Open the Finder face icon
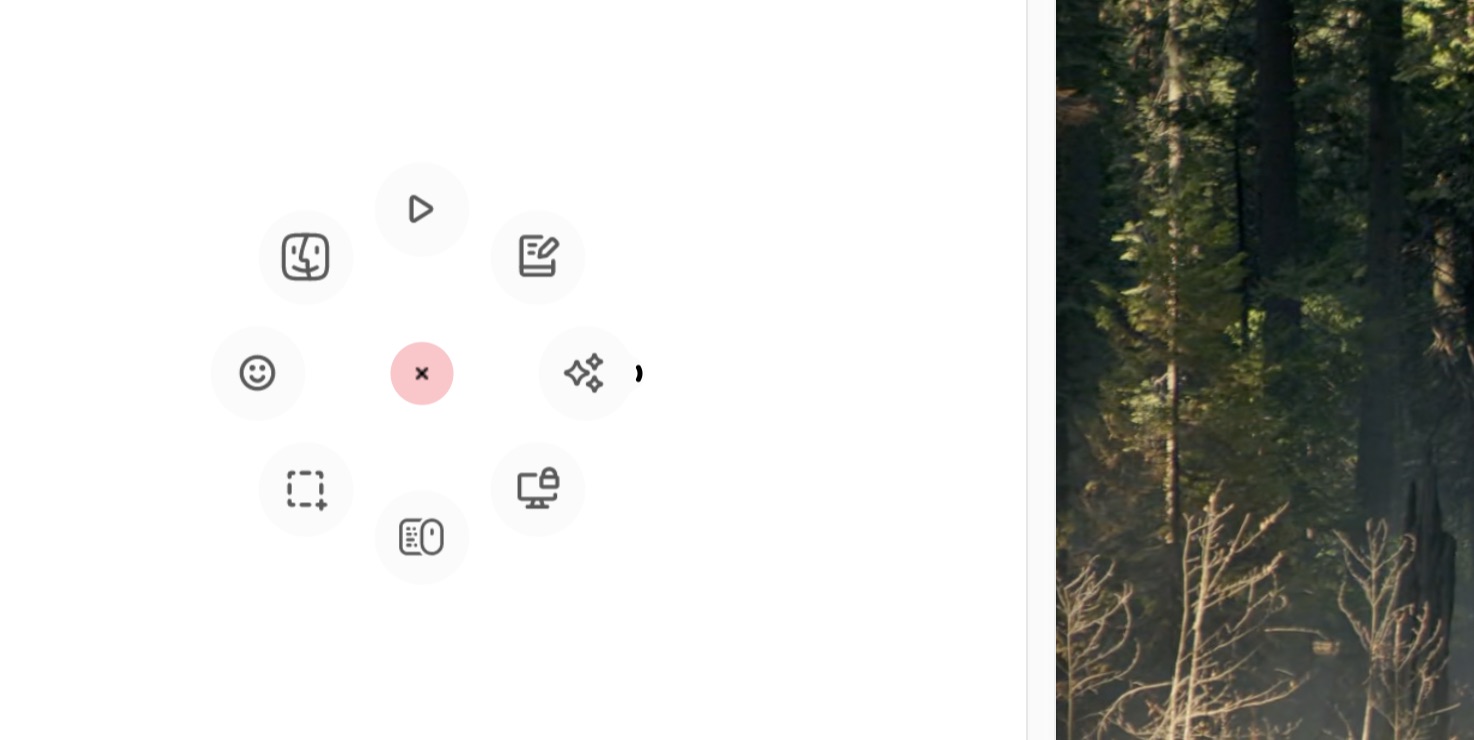Image resolution: width=1474 pixels, height=740 pixels. (x=306, y=257)
